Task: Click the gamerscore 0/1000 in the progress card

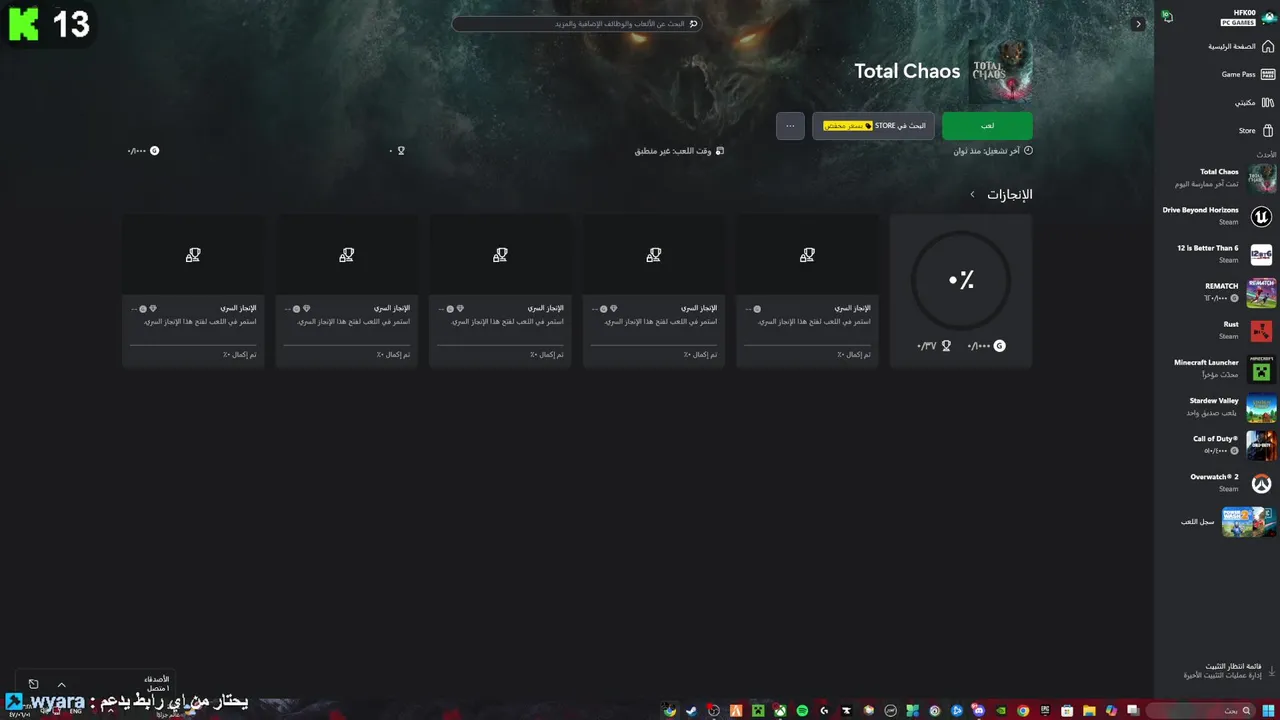Action: click(986, 346)
